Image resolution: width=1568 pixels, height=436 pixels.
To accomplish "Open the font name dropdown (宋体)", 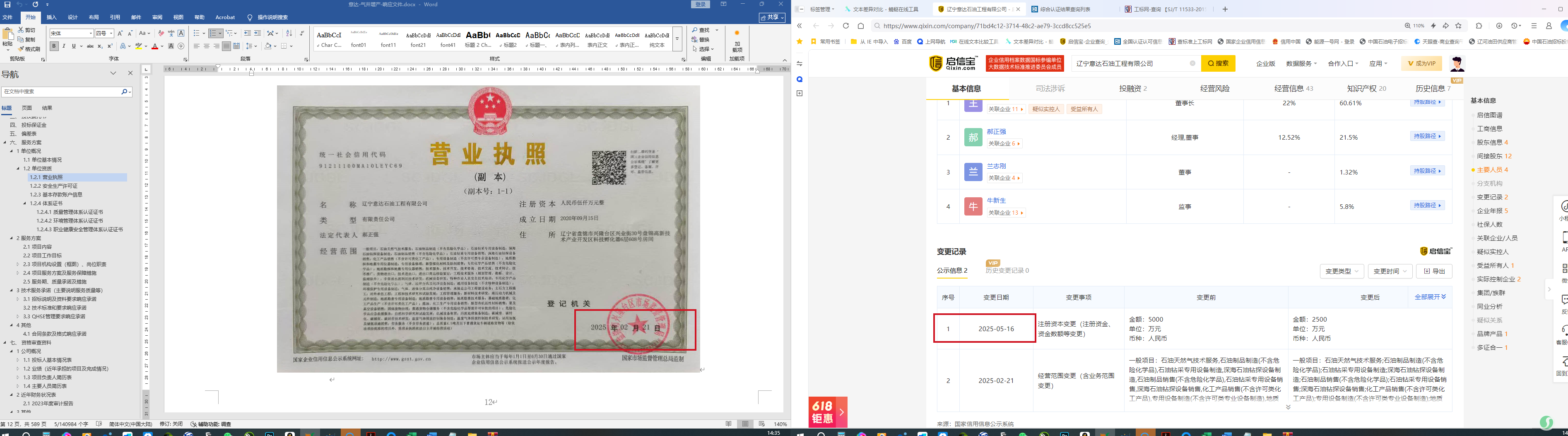I will [x=91, y=34].
